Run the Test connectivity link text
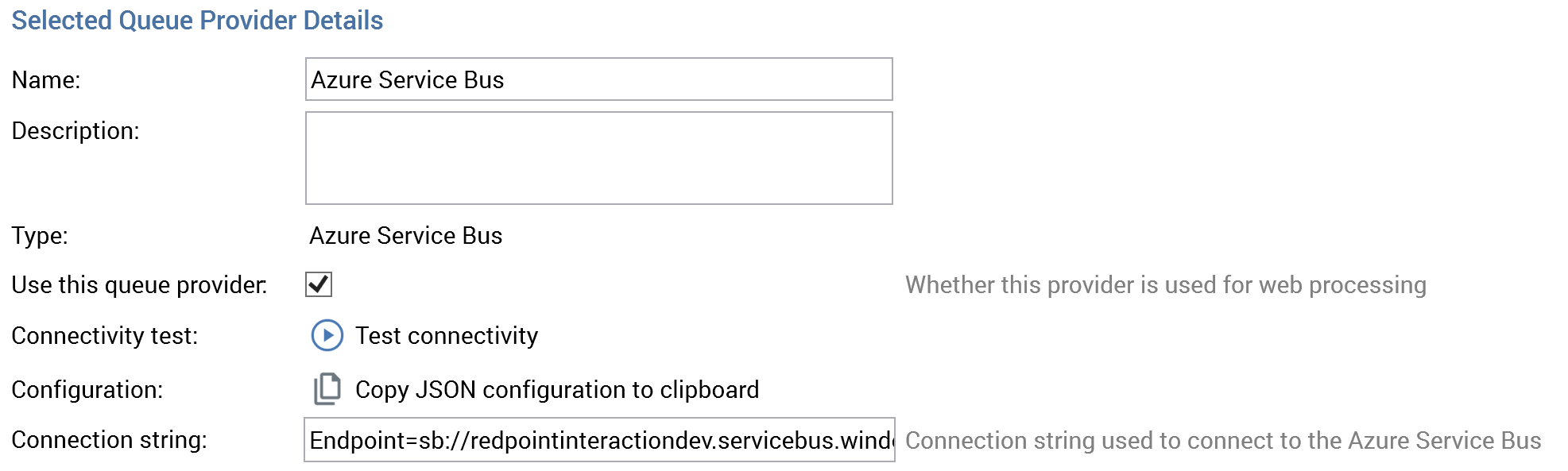This screenshot has height=471, width=1568. pos(446,336)
